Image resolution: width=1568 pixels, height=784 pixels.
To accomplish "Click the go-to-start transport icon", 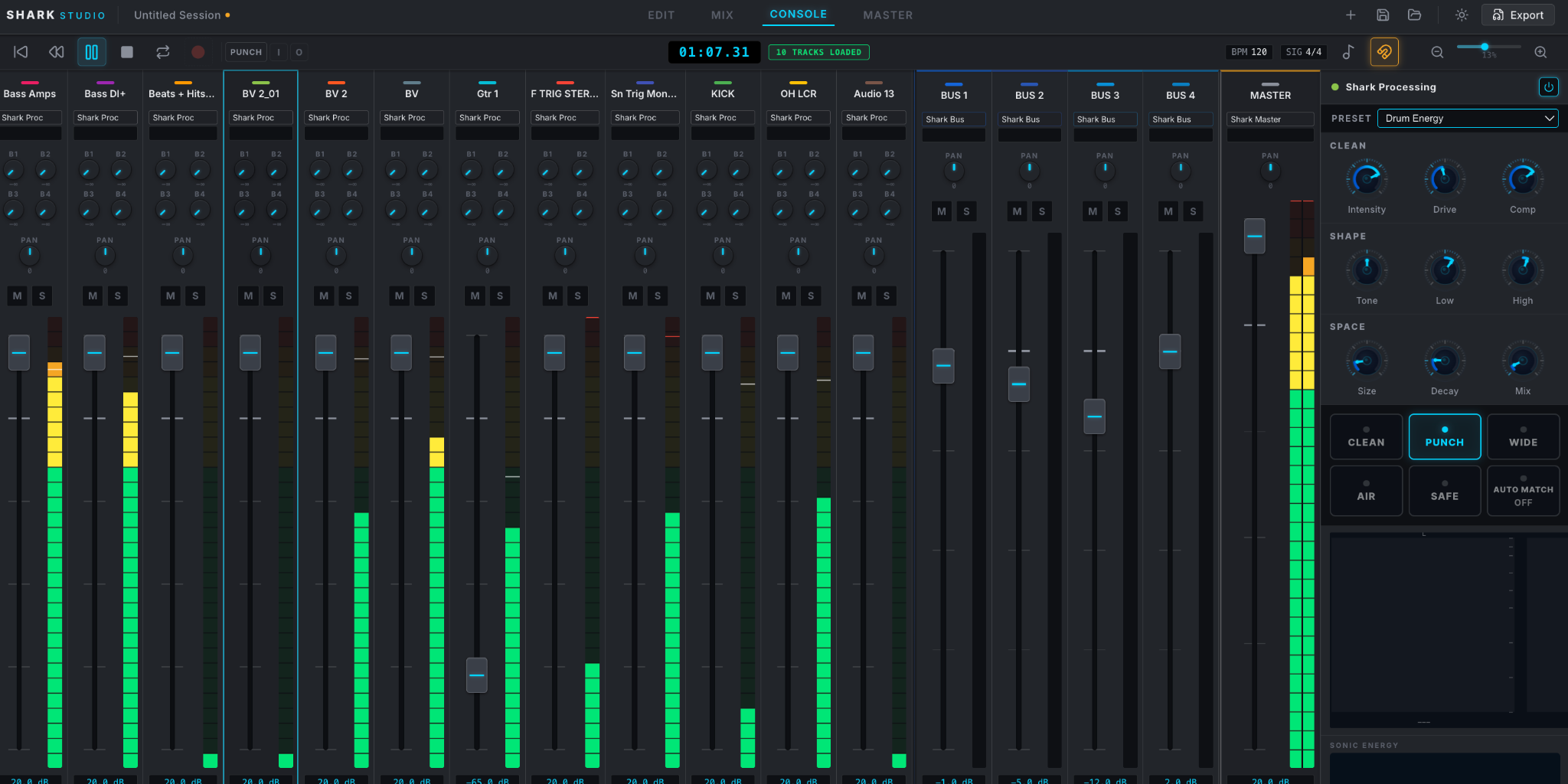I will (x=21, y=52).
